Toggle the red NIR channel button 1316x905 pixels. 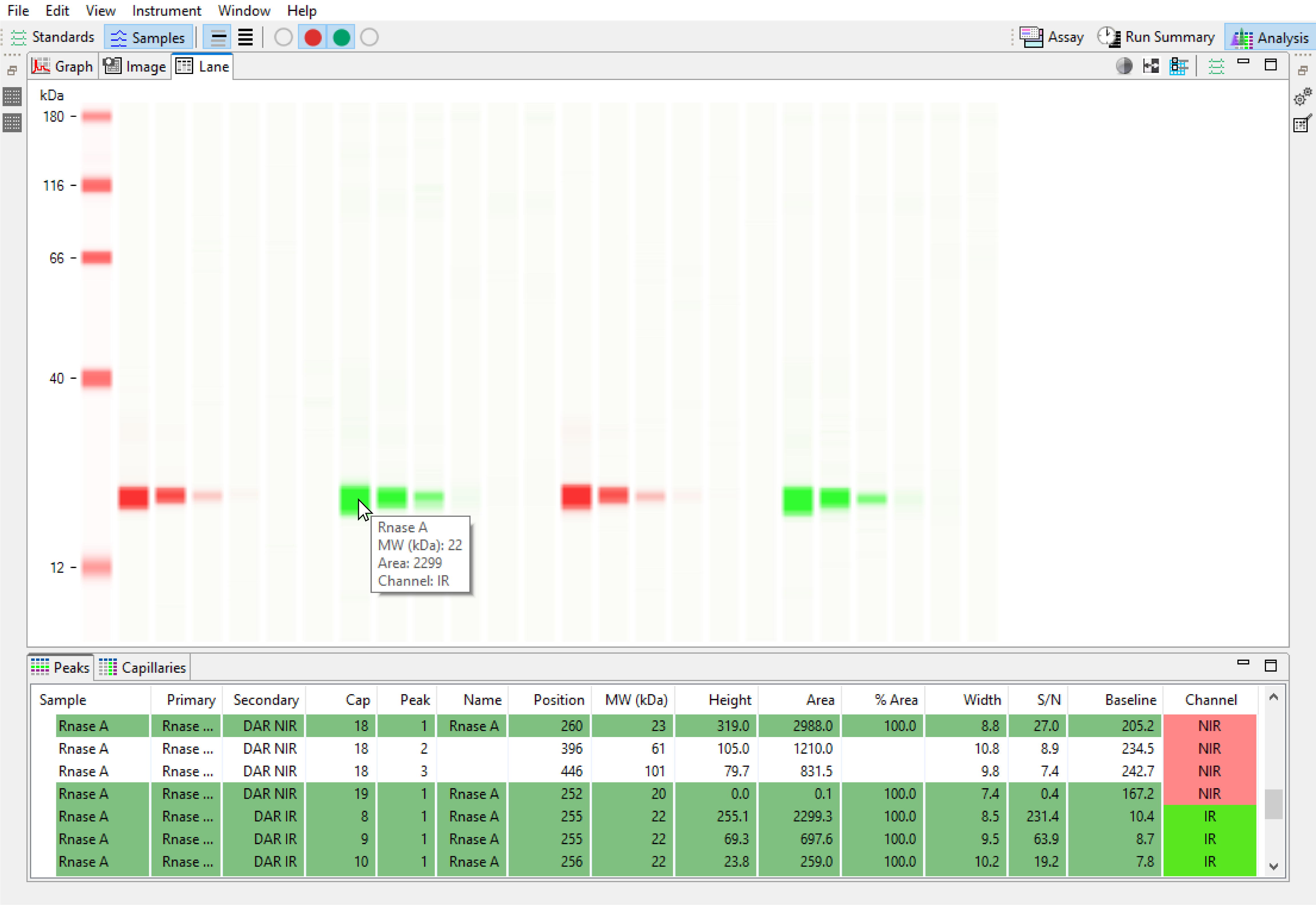(313, 37)
